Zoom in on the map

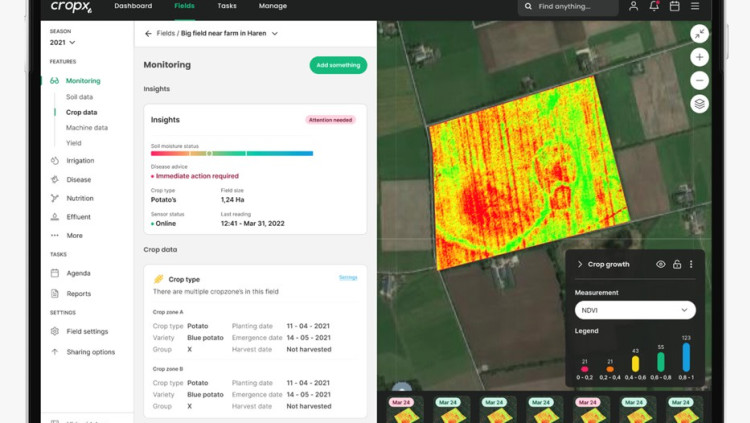699,57
